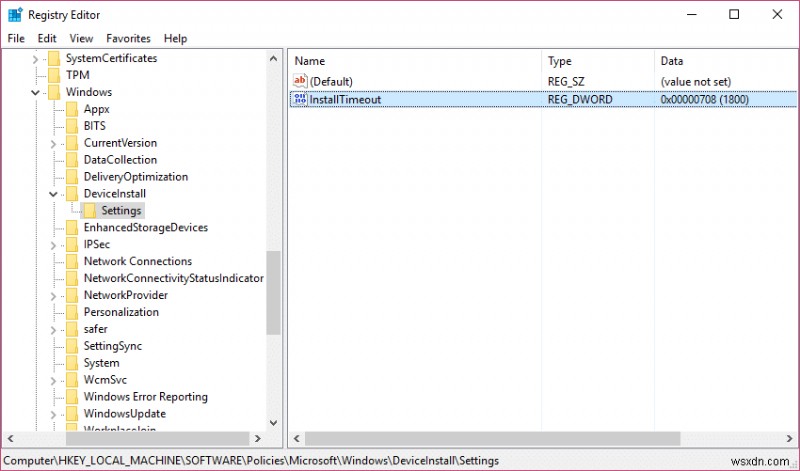800x471 pixels.
Task: Click the values pane horizontal scrollbar thumb
Action: click(492, 438)
